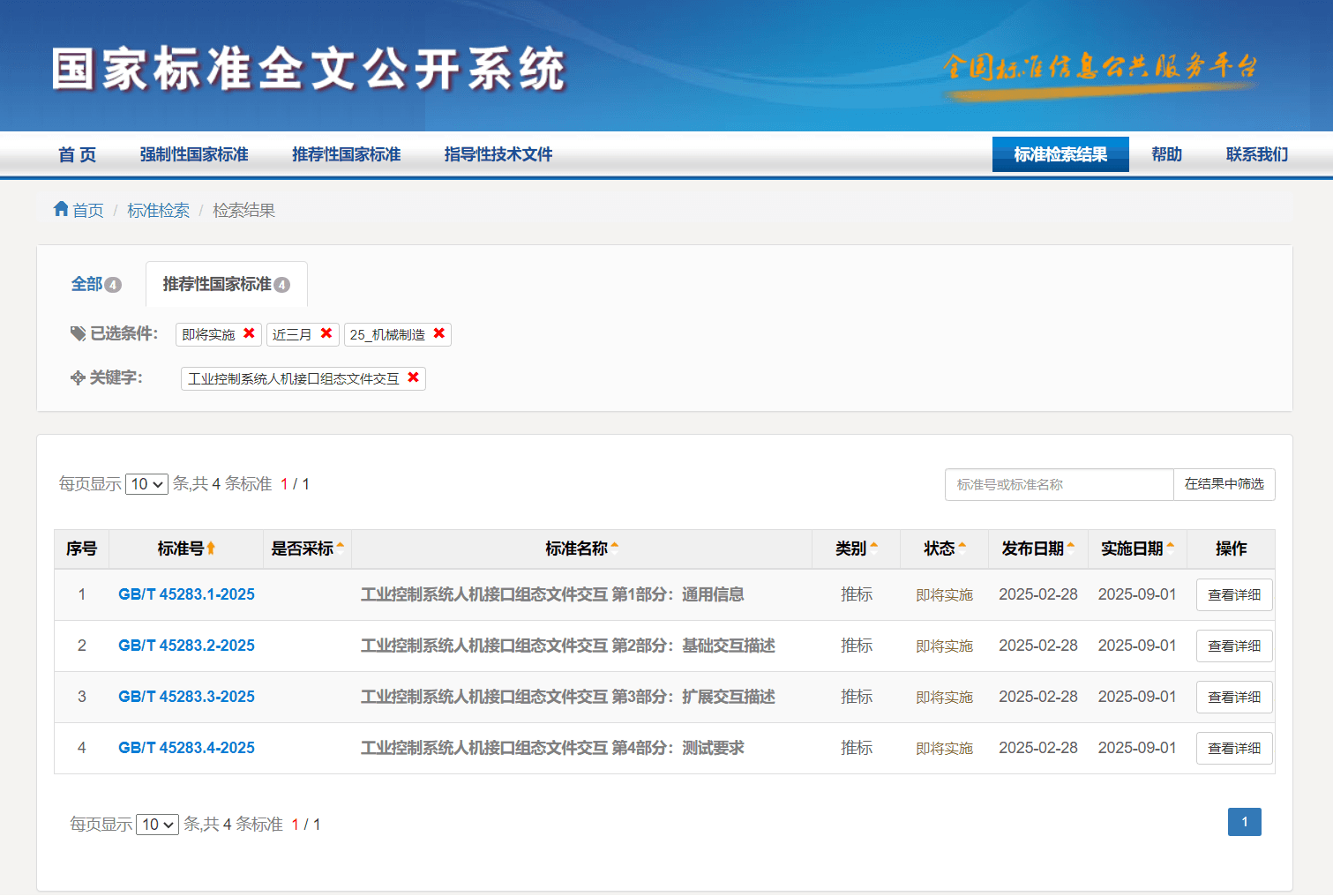Click 查看详细 for GB/T 45283.4-2025
The image size is (1333, 896).
(x=1234, y=748)
